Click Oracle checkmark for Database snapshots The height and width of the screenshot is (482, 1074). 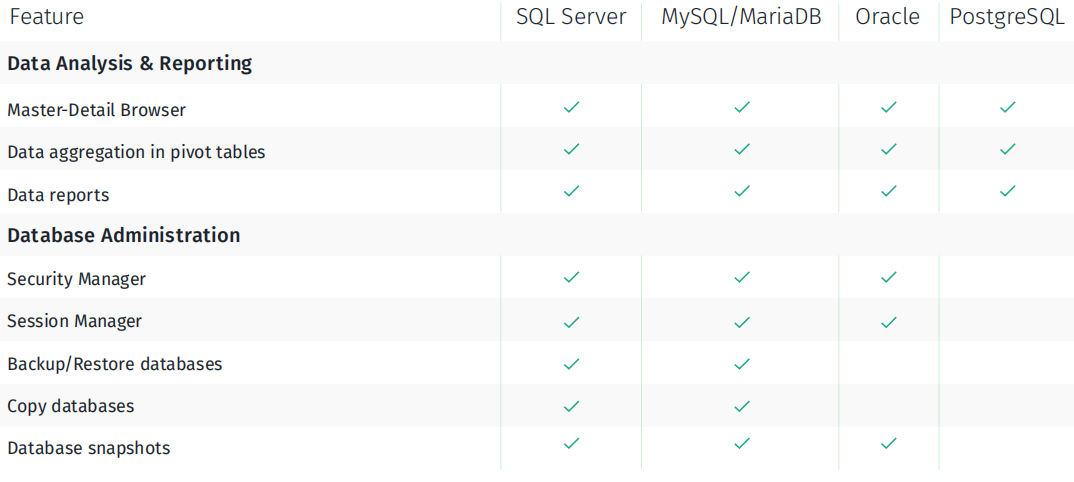[888, 443]
